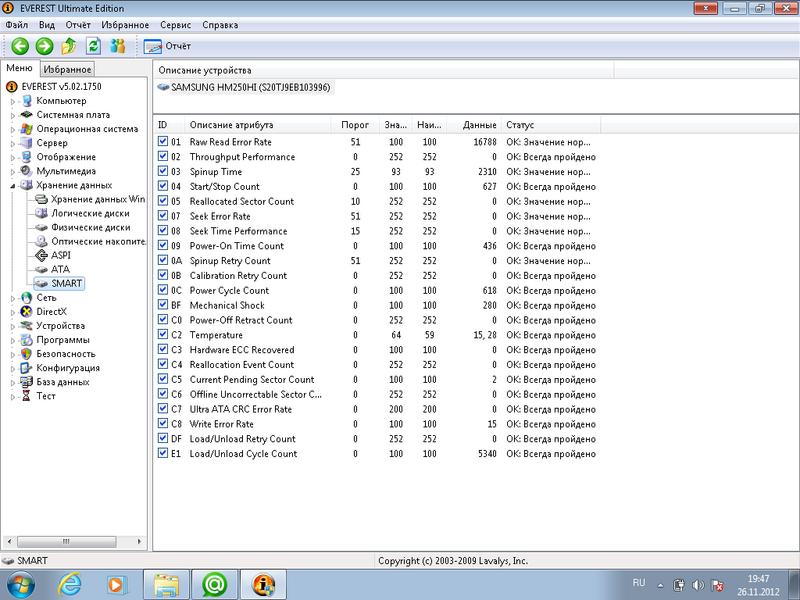Select the SAMSUNG HM250HI drive entry
800x600 pixels.
point(244,87)
